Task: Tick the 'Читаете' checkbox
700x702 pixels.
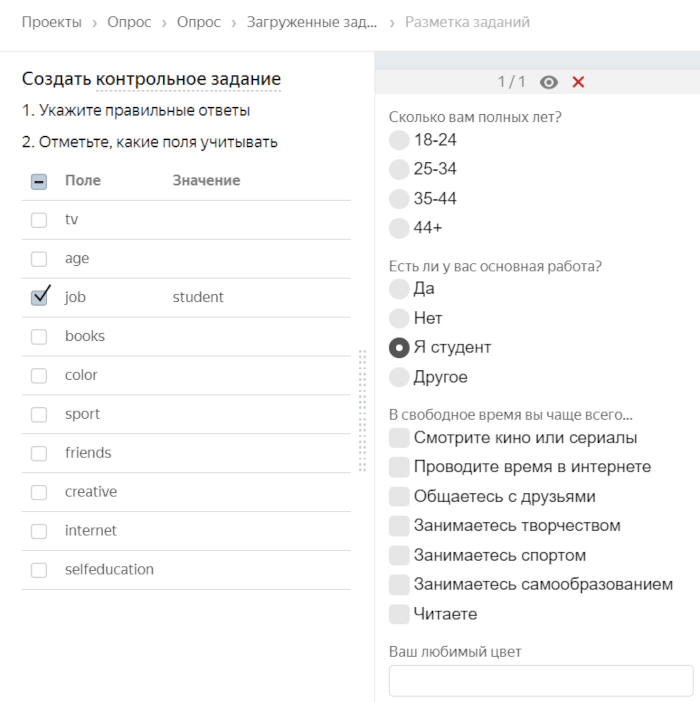Action: 399,614
